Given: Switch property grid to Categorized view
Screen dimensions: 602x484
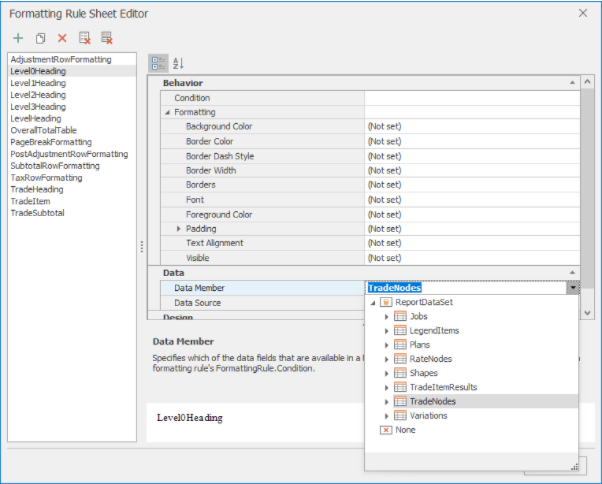Looking at the screenshot, I should coord(159,63).
